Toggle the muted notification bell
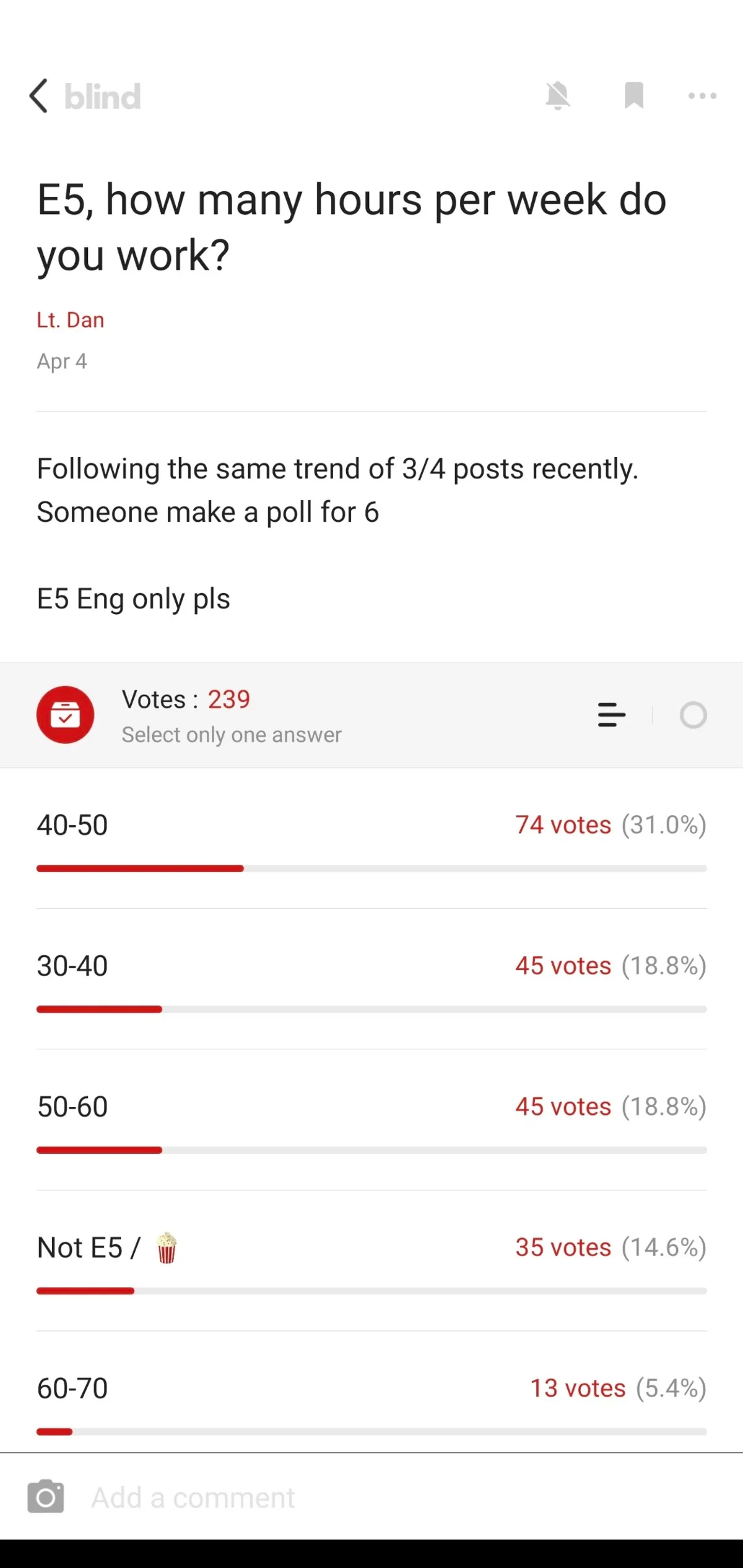The width and height of the screenshot is (743, 1568). 557,96
